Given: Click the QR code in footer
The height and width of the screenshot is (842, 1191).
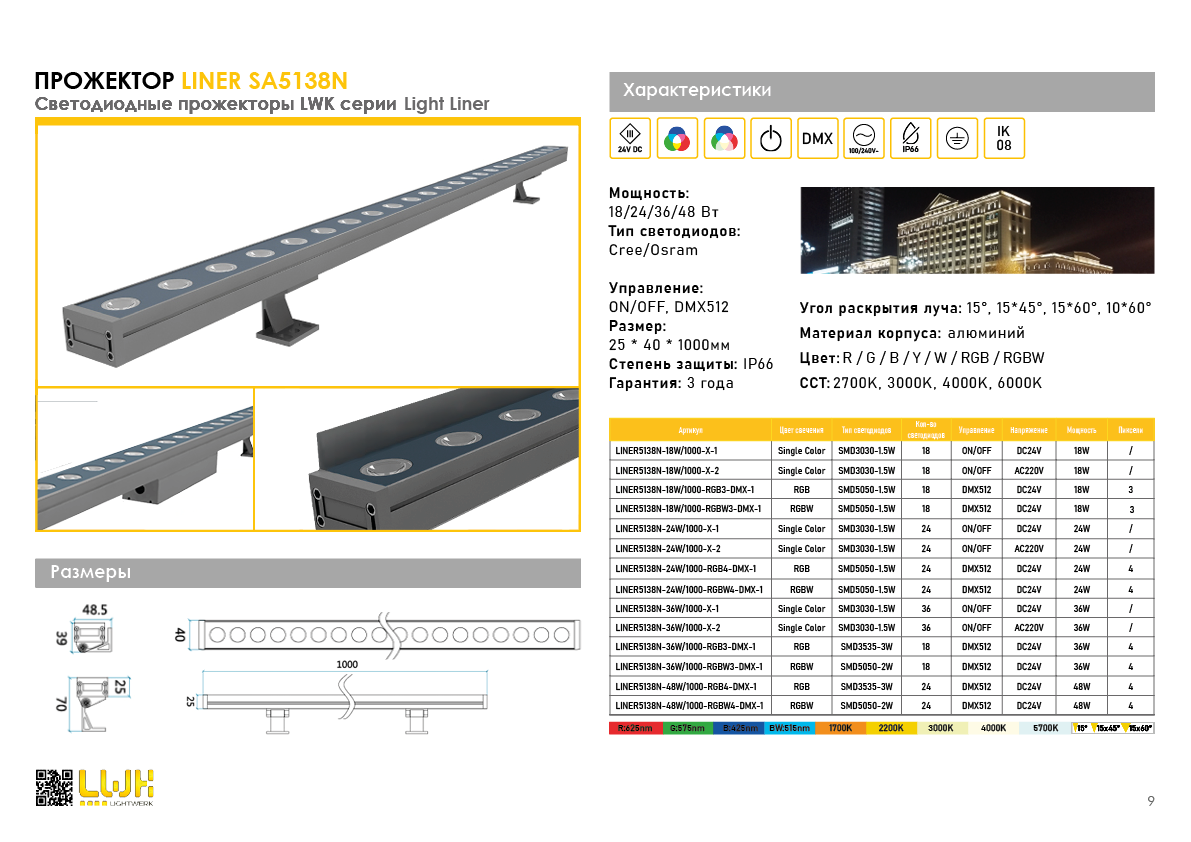Looking at the screenshot, I should coord(54,787).
